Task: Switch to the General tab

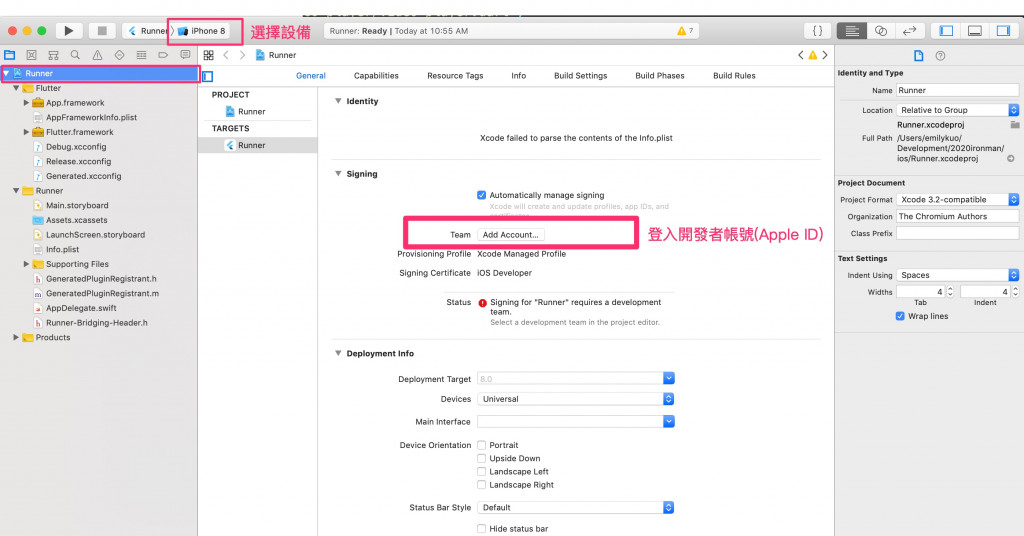Action: click(311, 76)
